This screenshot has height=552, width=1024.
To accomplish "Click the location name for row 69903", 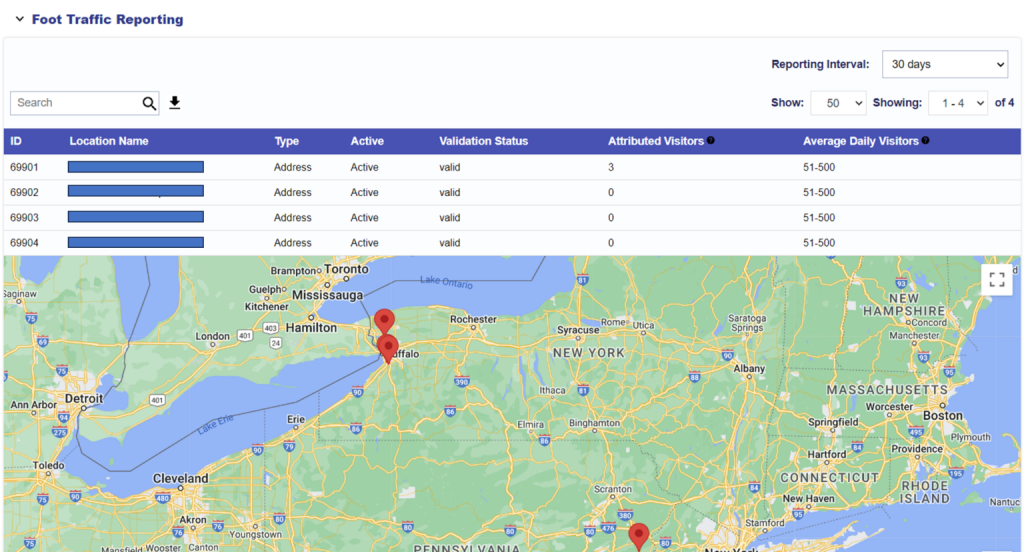I will tap(136, 217).
